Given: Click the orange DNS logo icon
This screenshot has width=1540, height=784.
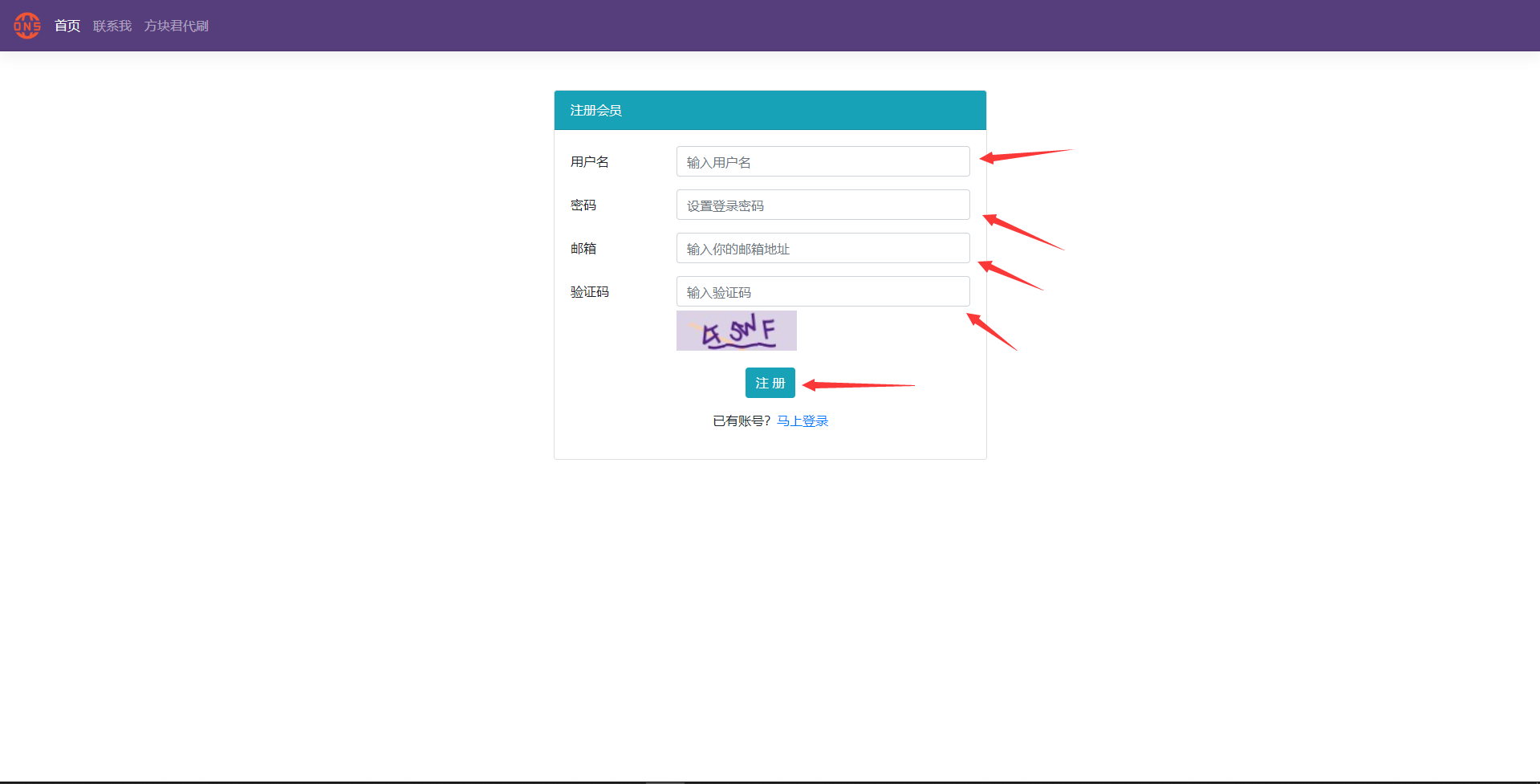Looking at the screenshot, I should pyautogui.click(x=27, y=26).
